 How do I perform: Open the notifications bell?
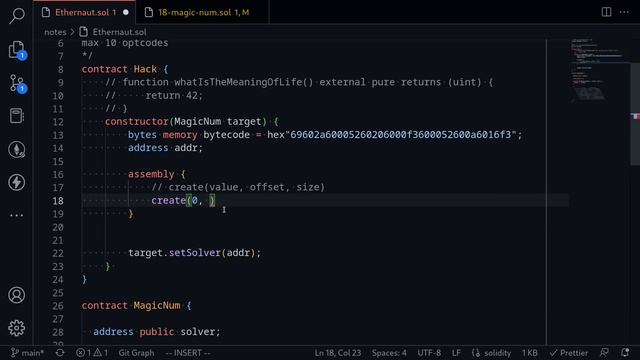[625, 353]
